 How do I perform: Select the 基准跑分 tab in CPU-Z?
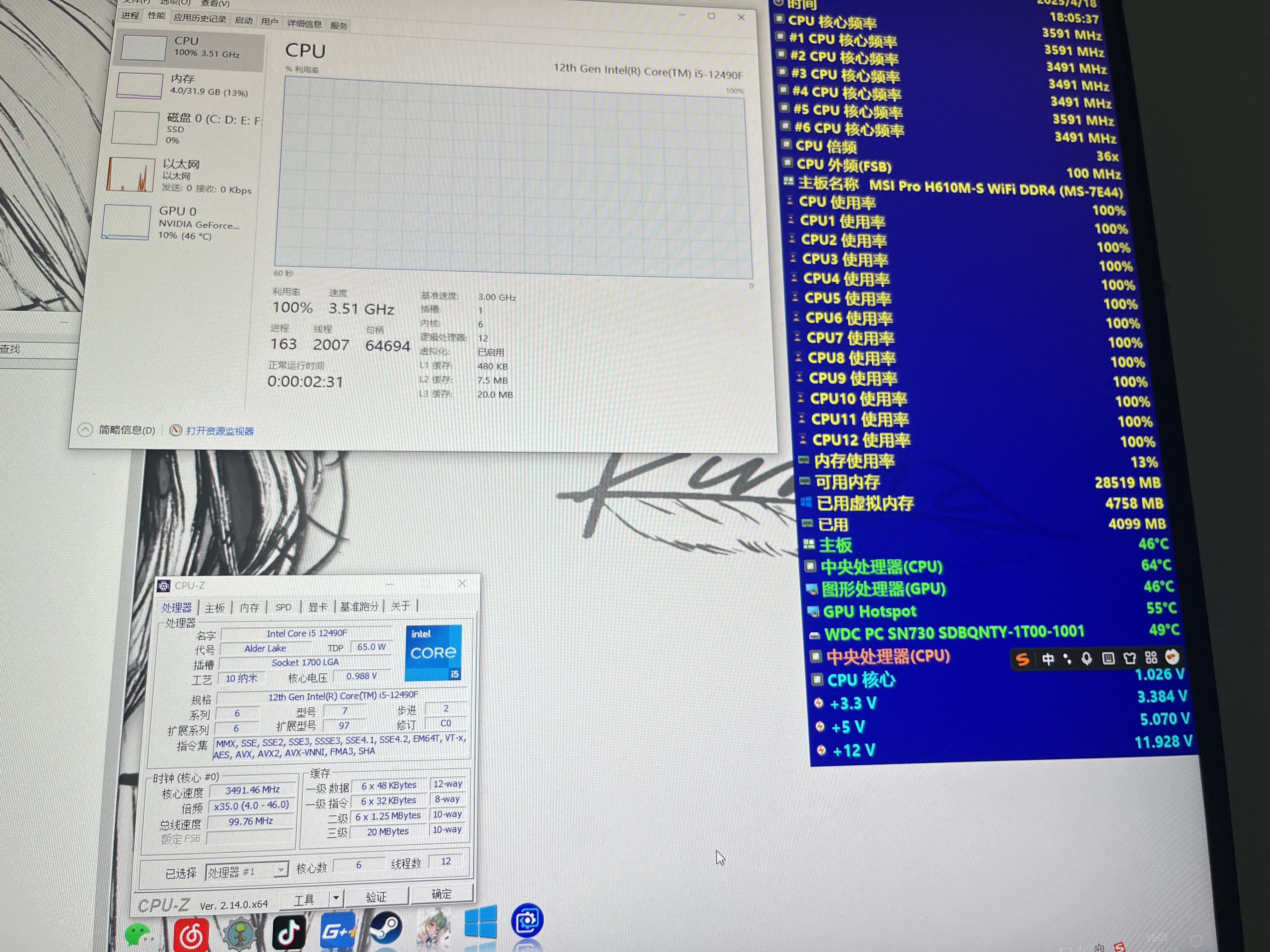pyautogui.click(x=359, y=606)
